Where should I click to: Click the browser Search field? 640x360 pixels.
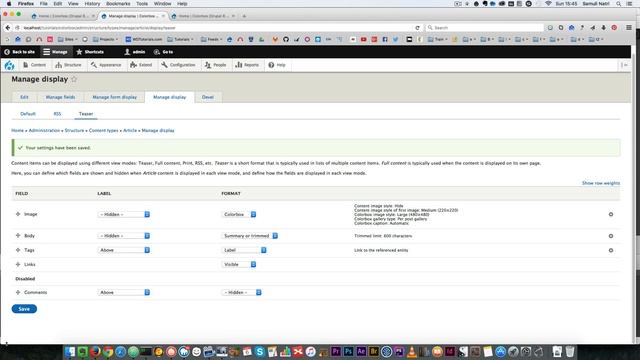tap(485, 28)
